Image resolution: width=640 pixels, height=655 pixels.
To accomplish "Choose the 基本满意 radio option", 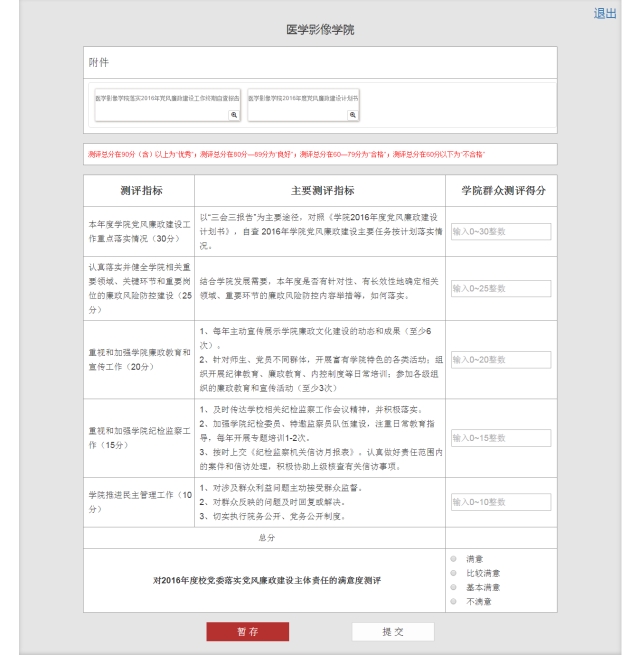I will 454,587.
